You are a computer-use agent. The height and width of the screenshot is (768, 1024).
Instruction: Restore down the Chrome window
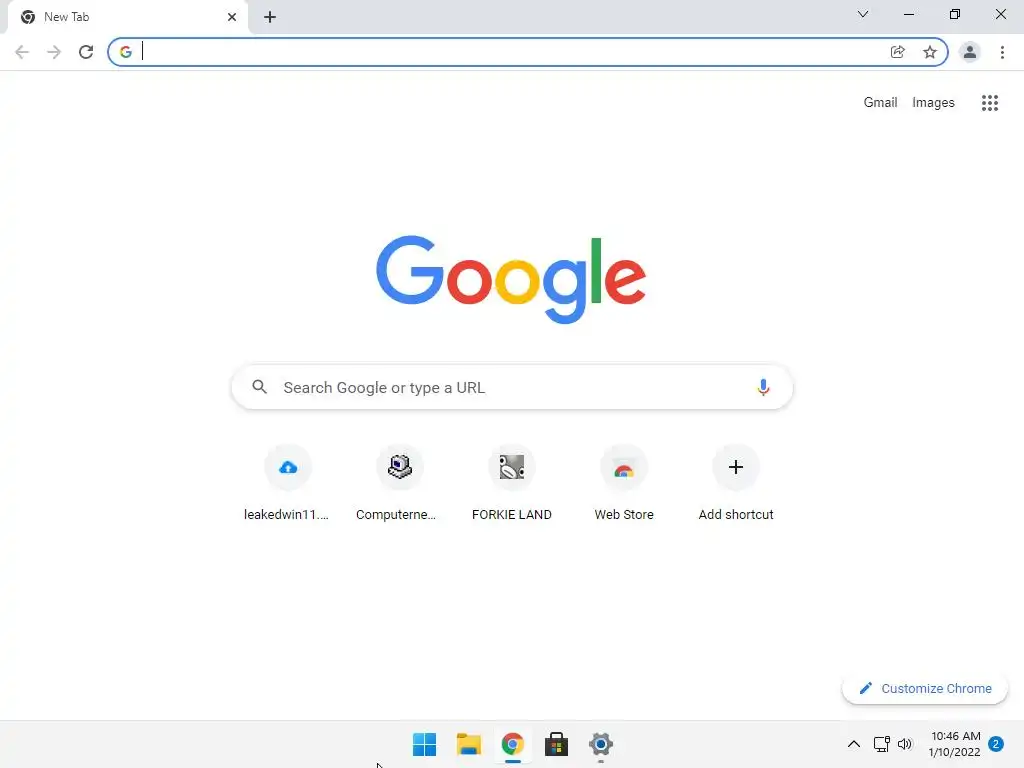coord(955,14)
